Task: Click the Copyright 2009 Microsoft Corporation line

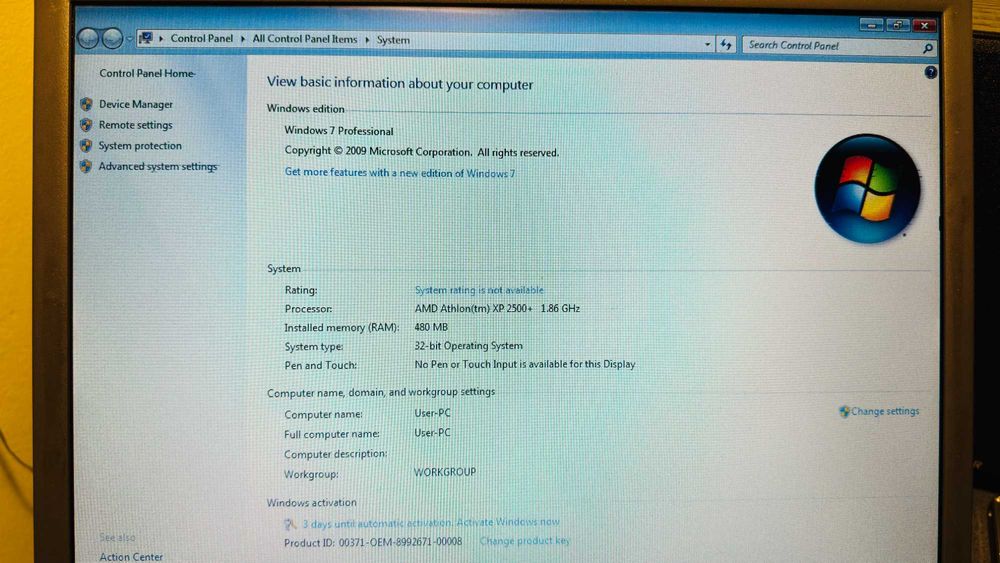Action: coord(422,152)
